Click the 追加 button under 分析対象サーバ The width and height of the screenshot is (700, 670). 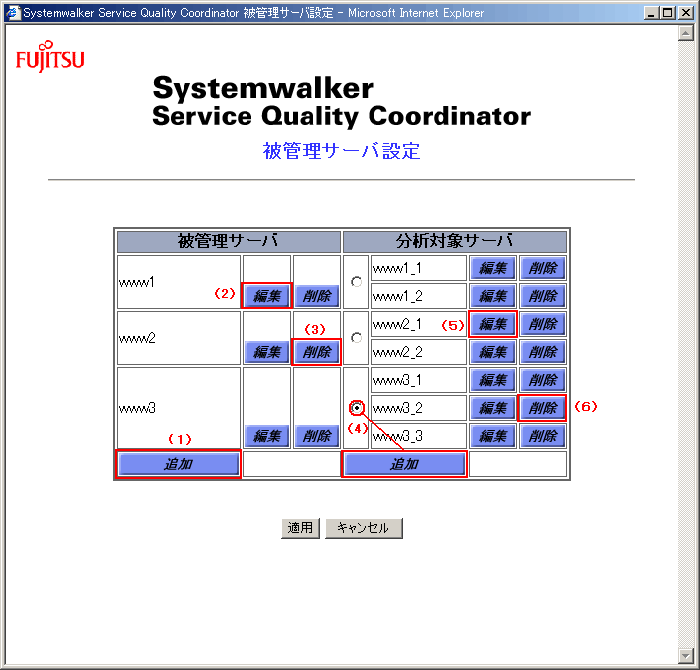[404, 464]
